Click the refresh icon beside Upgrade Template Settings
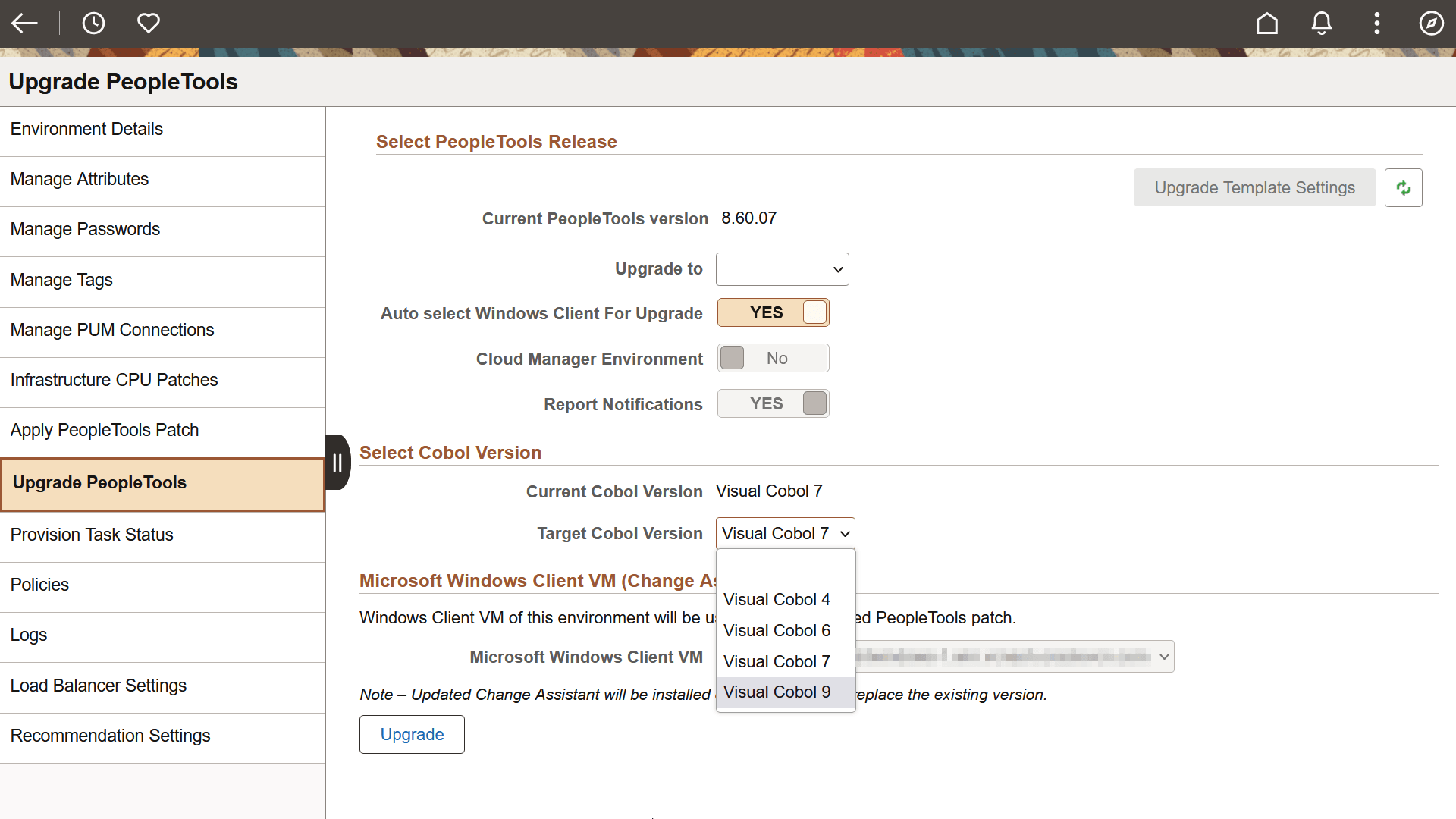Image resolution: width=1456 pixels, height=819 pixels. pos(1404,187)
